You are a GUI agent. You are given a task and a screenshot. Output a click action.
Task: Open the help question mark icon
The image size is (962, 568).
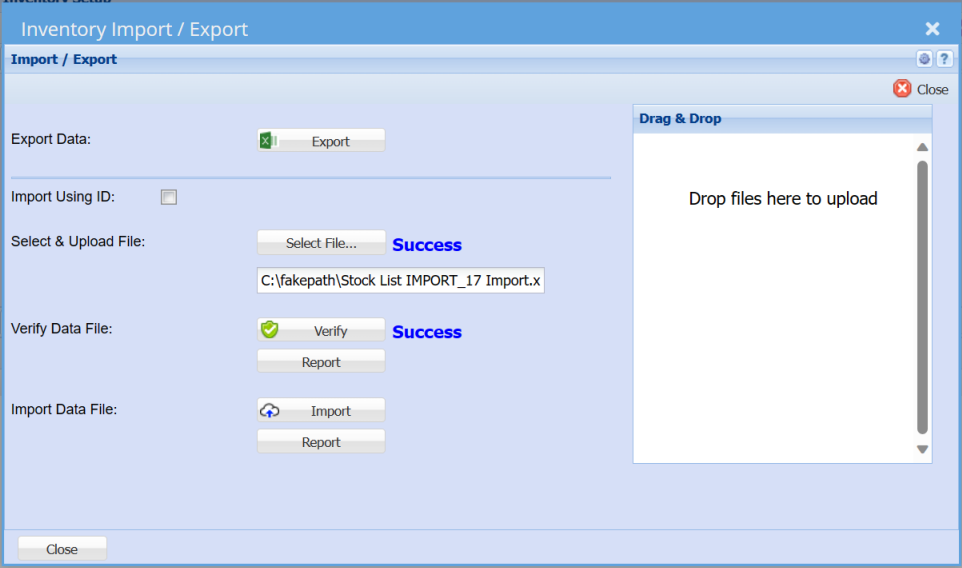pyautogui.click(x=944, y=59)
